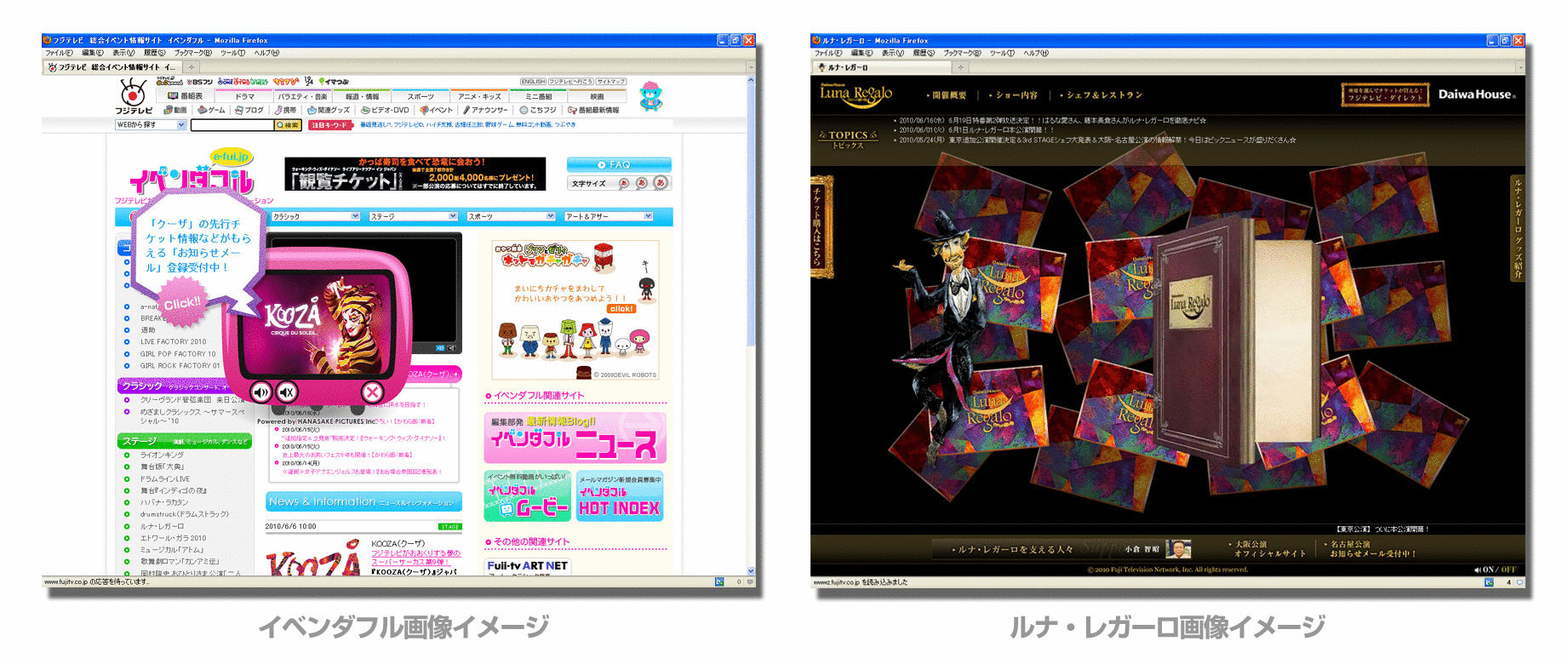1568x664 pixels.
Task: Open シェフ&レストラン on Luna Regalo page
Action: coord(1102,95)
